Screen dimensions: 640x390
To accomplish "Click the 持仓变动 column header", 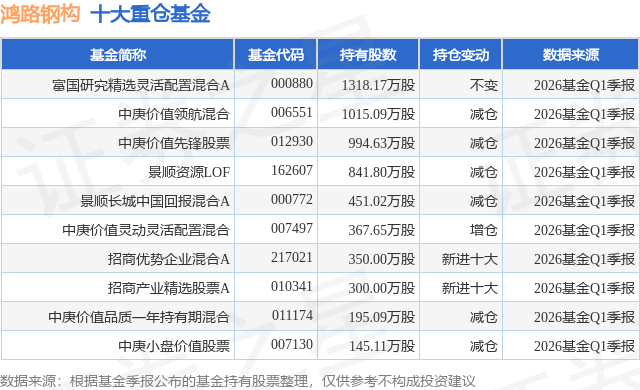I will 461,55.
